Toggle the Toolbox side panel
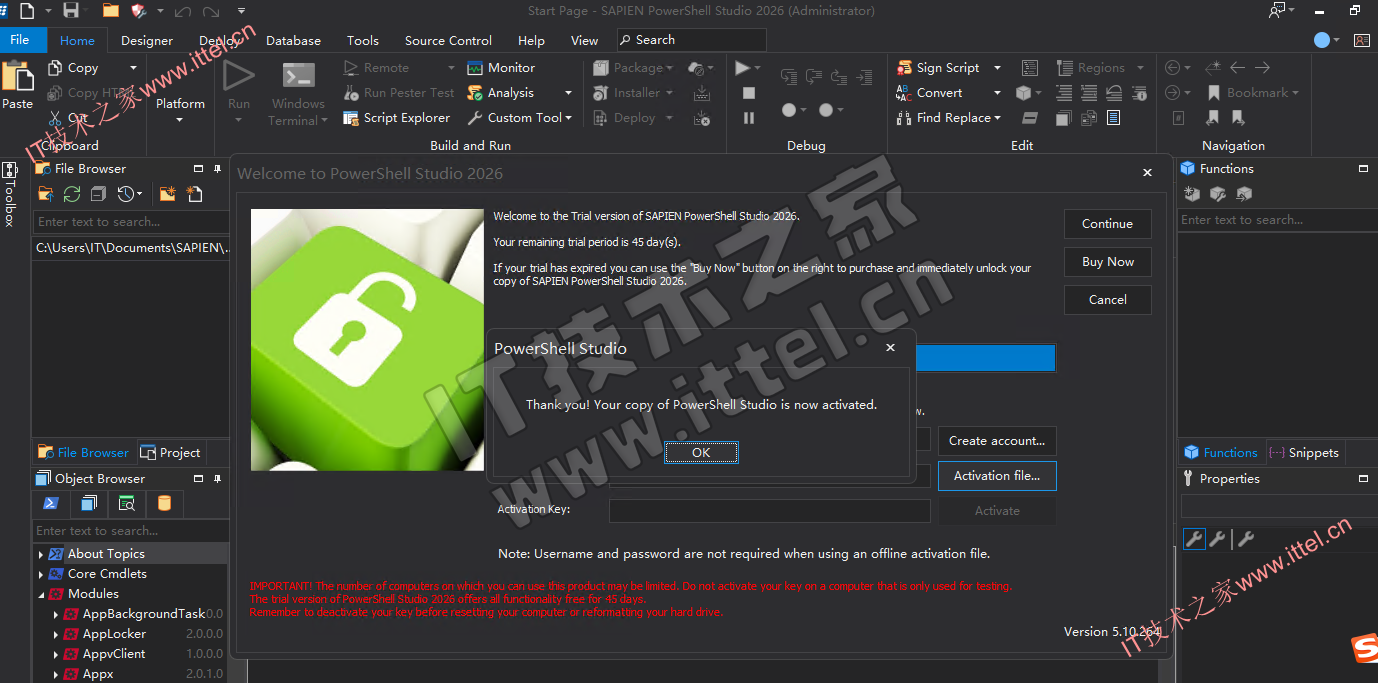Screen dimensions: 1378x683 (10, 190)
